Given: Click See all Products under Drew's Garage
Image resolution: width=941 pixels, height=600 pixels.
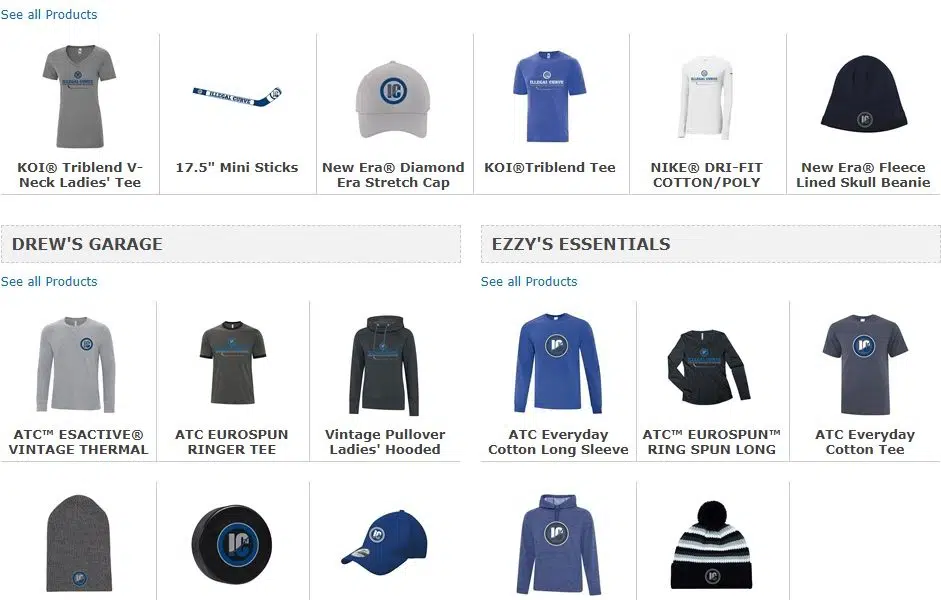Looking at the screenshot, I should coord(49,281).
